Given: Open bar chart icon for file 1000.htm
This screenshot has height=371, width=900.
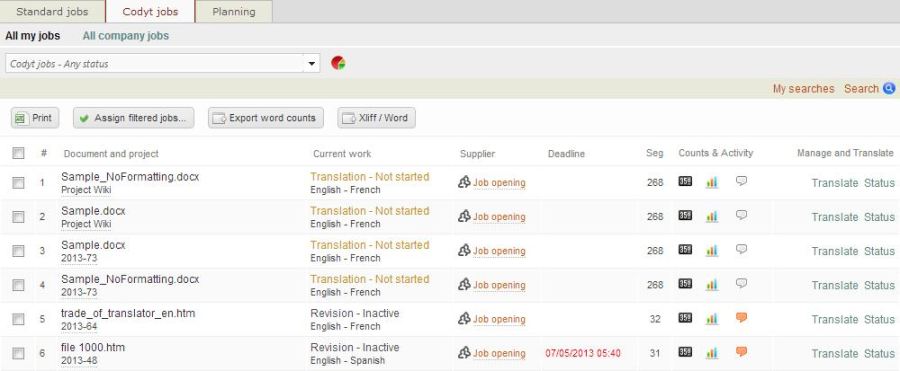Looking at the screenshot, I should pyautogui.click(x=712, y=353).
